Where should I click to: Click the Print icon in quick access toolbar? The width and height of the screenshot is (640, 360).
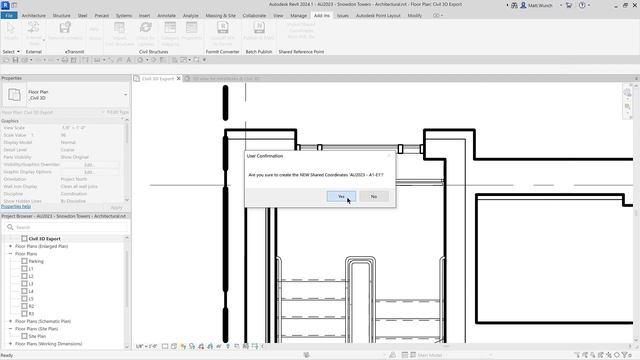(64, 60)
